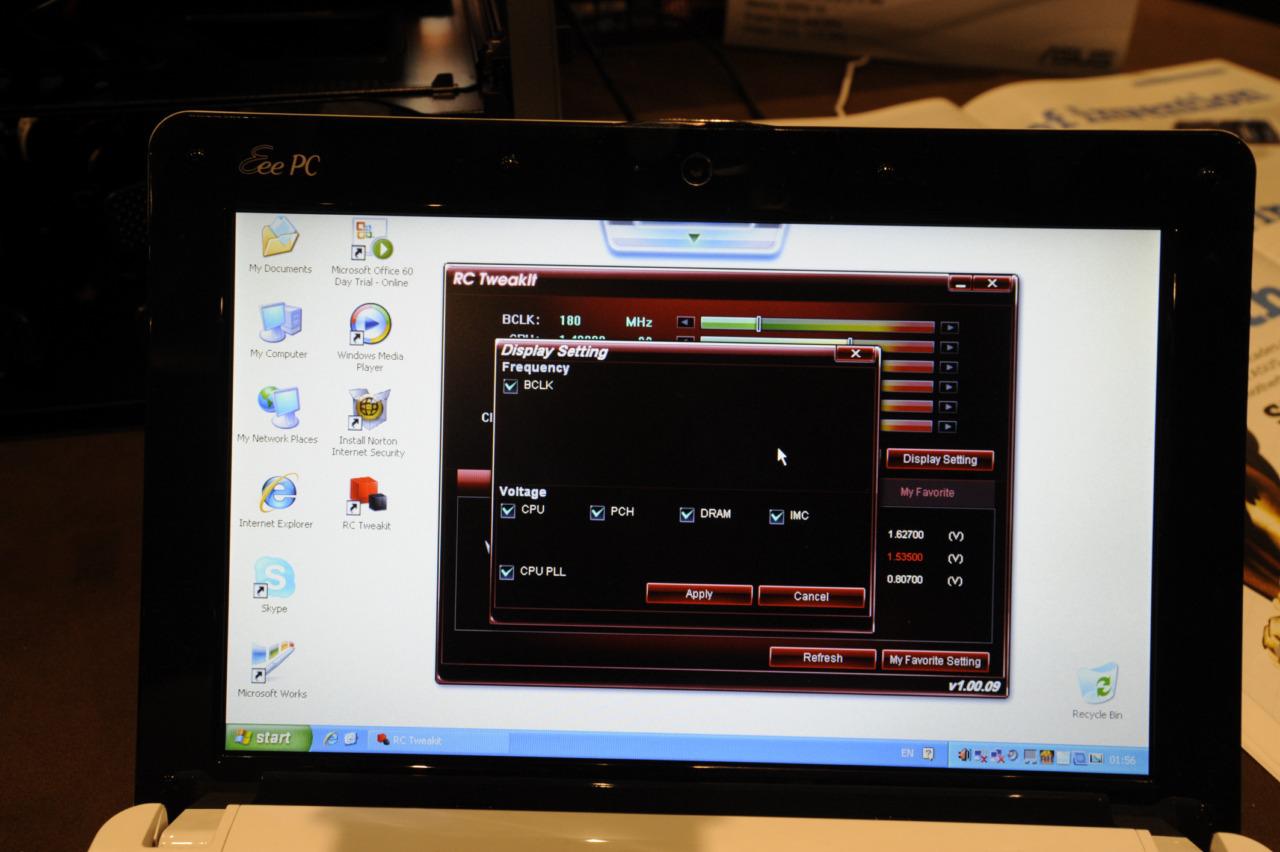Click the voltage reading 0.80700
Viewport: 1280px width, 852px height.
click(x=905, y=579)
